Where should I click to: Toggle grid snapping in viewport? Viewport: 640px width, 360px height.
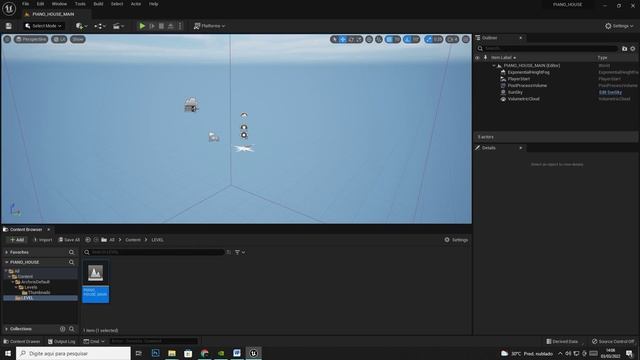pyautogui.click(x=389, y=39)
